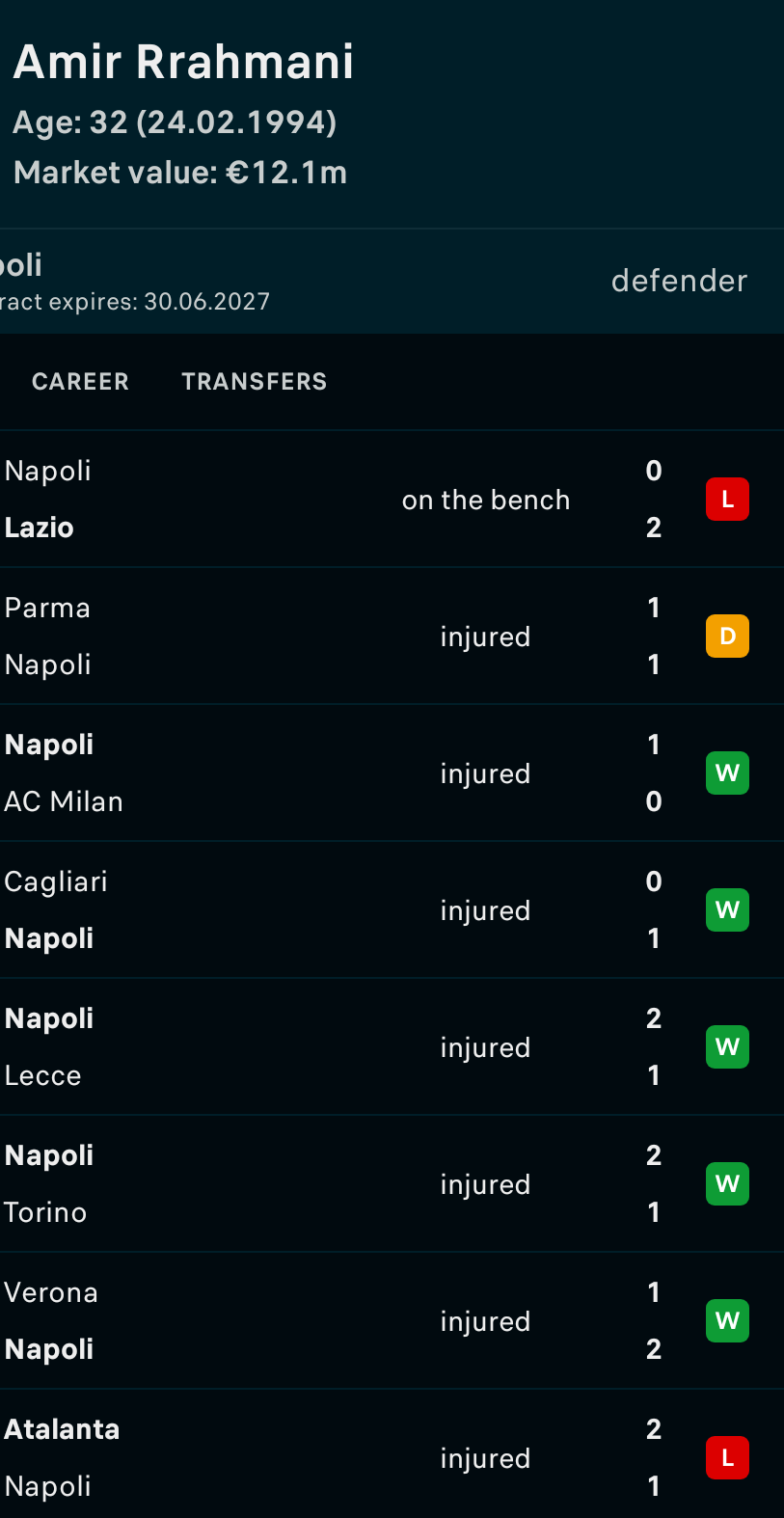
Task: Click the green W badge for Napoli–Torino
Action: coord(727,1184)
